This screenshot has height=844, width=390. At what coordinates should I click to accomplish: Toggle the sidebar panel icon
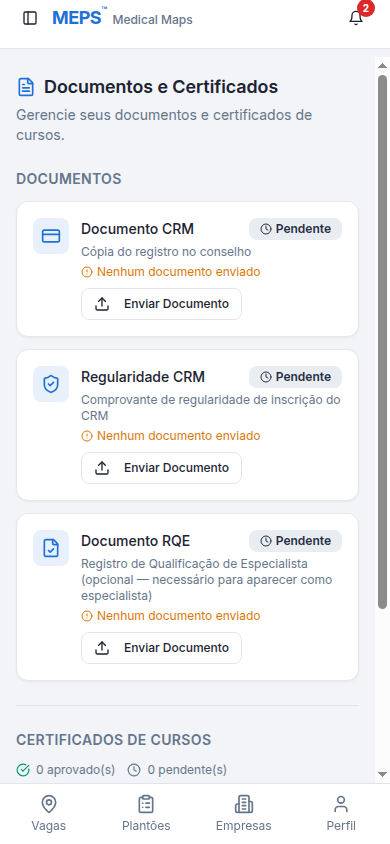pos(30,18)
